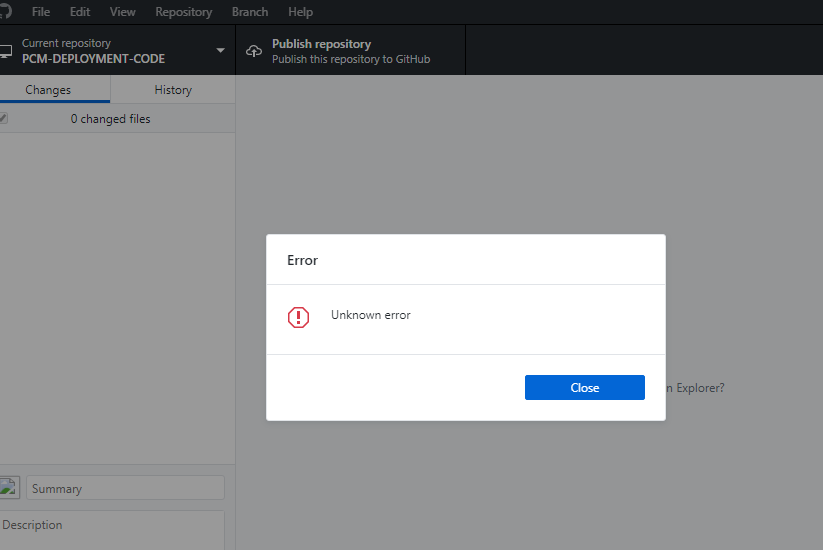
Task: Open the View menu
Action: tap(122, 12)
